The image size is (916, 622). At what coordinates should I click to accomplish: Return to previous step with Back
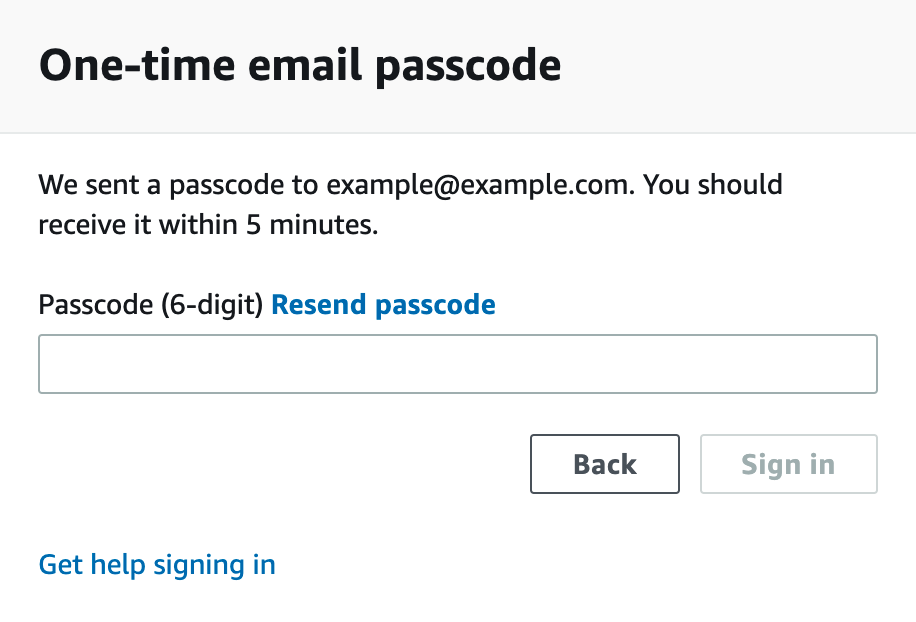coord(605,464)
